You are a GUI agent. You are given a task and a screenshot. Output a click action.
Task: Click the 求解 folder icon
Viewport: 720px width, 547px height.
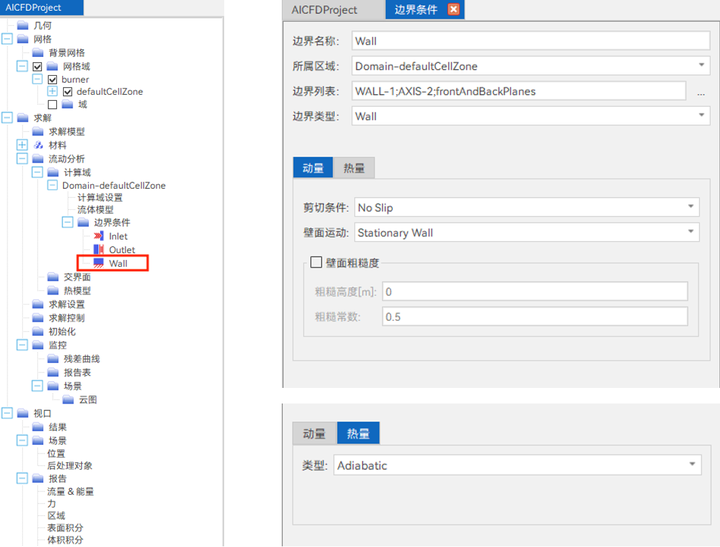point(22,118)
